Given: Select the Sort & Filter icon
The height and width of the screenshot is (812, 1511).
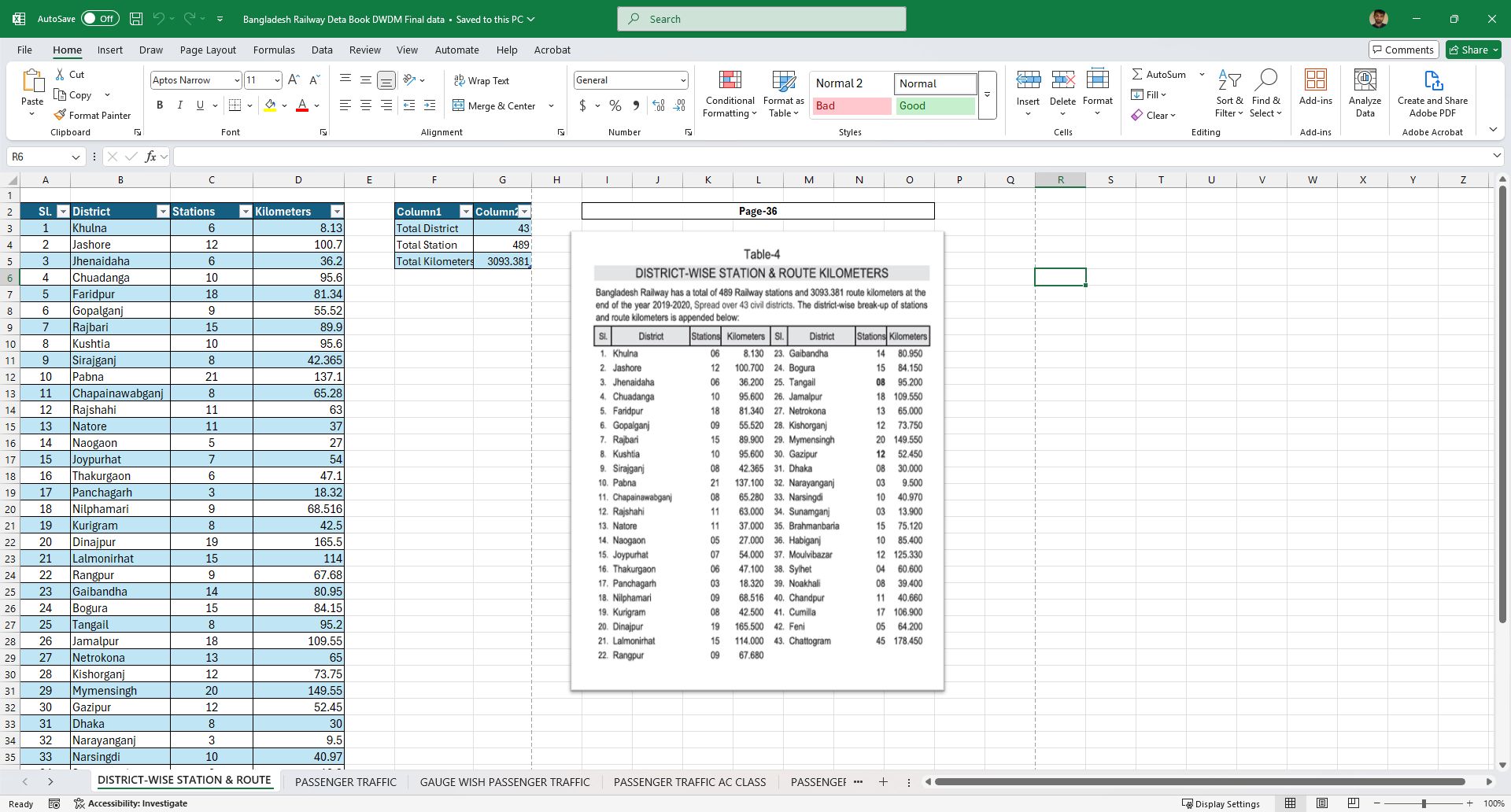Looking at the screenshot, I should pos(1229,79).
